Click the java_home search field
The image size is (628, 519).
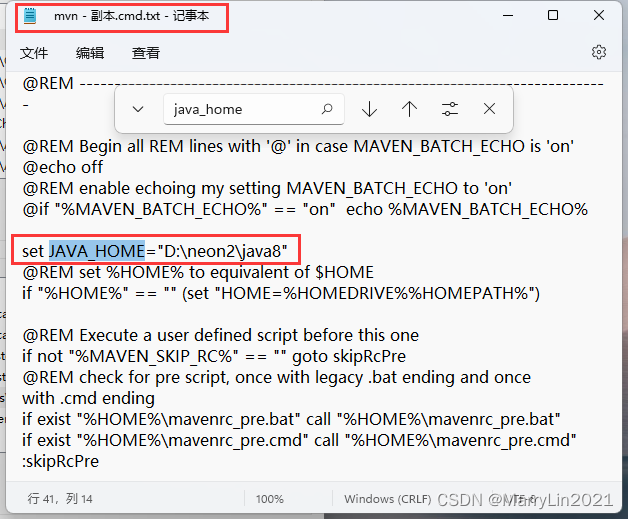coord(254,109)
